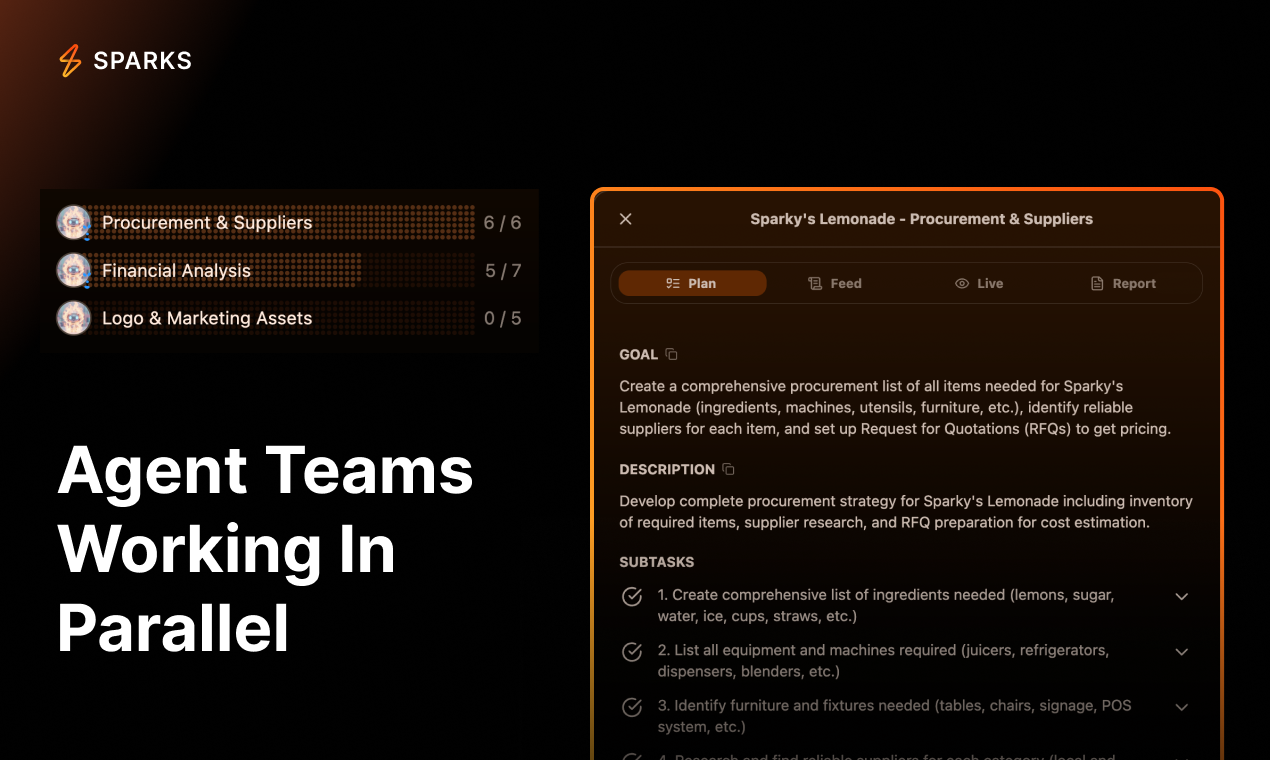Expand subtask 2 equipment and machines chevron
Screen dimensions: 1270x760
1181,652
